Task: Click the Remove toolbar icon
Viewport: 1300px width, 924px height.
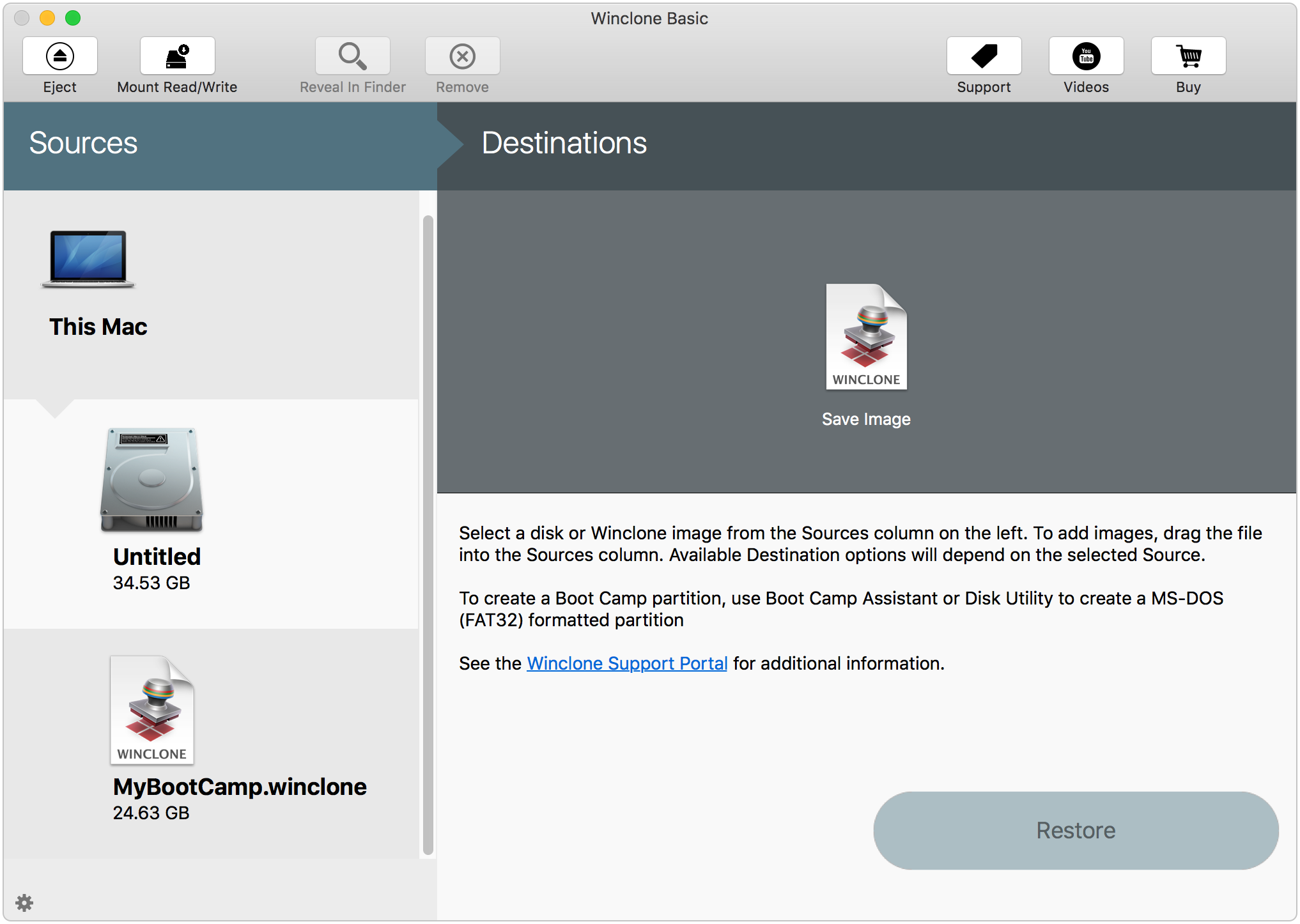Action: [462, 56]
